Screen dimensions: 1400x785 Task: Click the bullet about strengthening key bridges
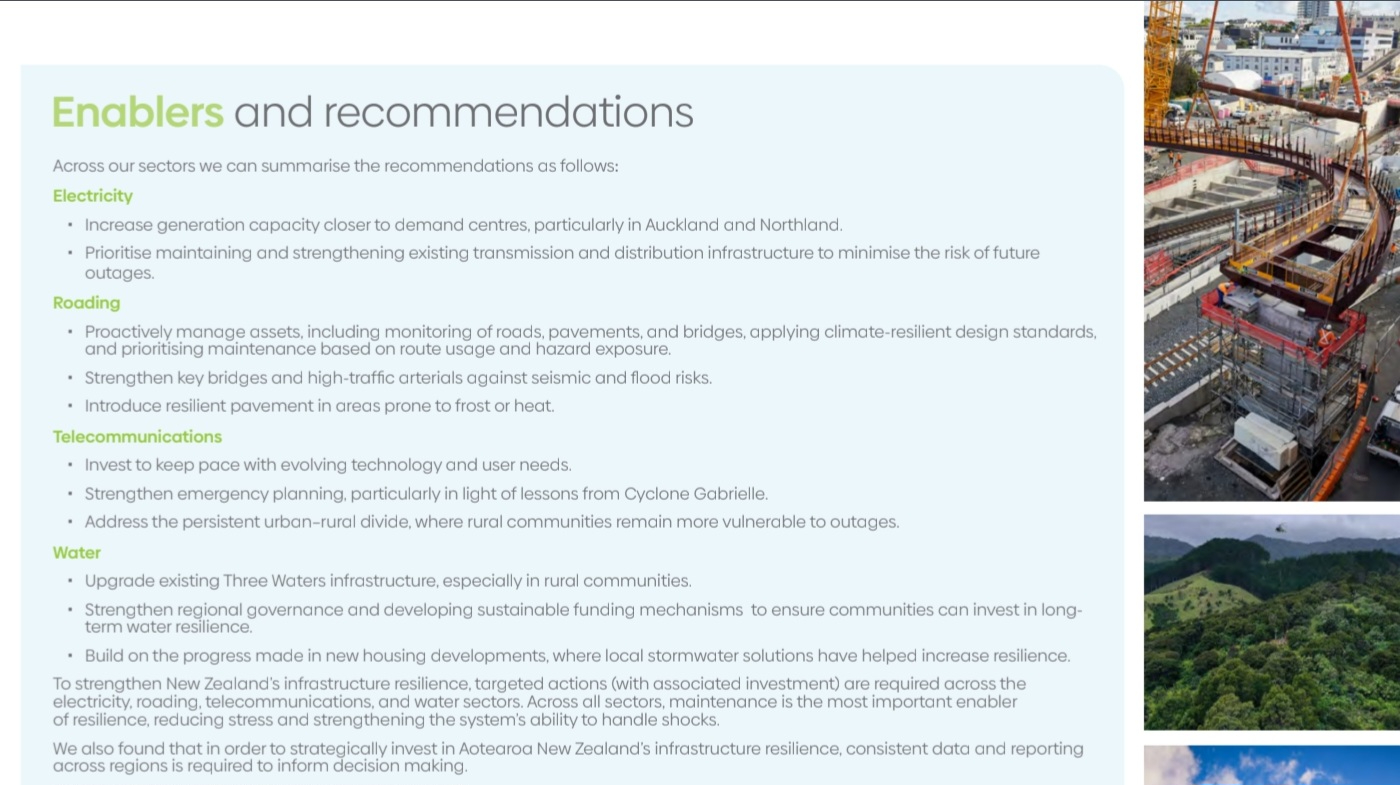click(398, 378)
